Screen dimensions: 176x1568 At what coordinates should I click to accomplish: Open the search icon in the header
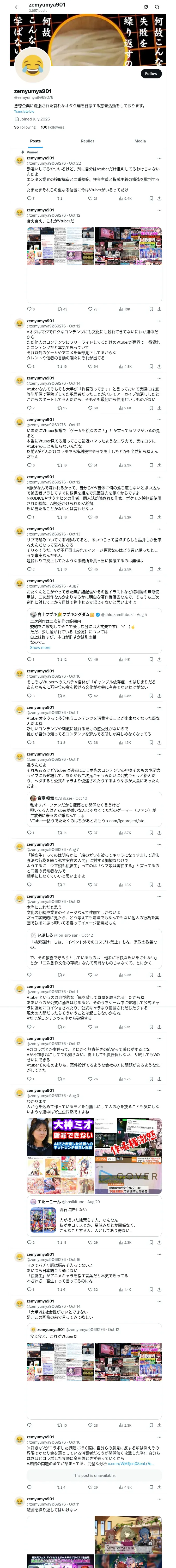point(157,7)
